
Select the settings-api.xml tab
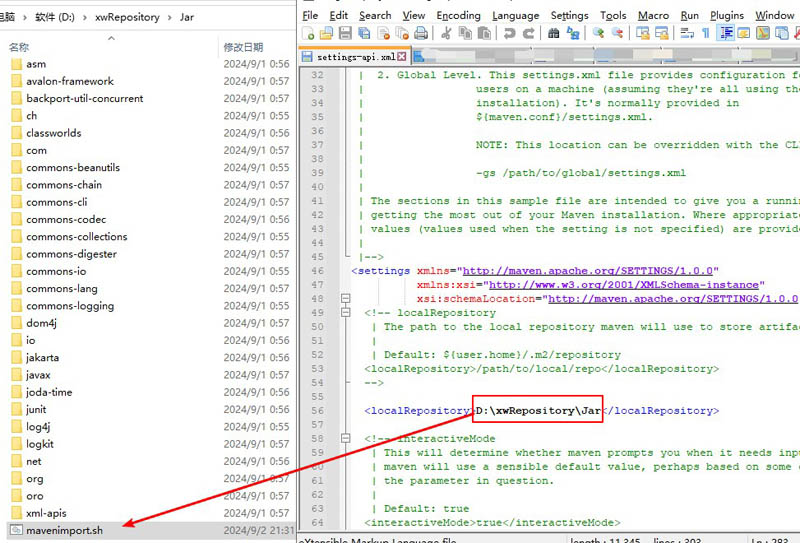click(354, 57)
